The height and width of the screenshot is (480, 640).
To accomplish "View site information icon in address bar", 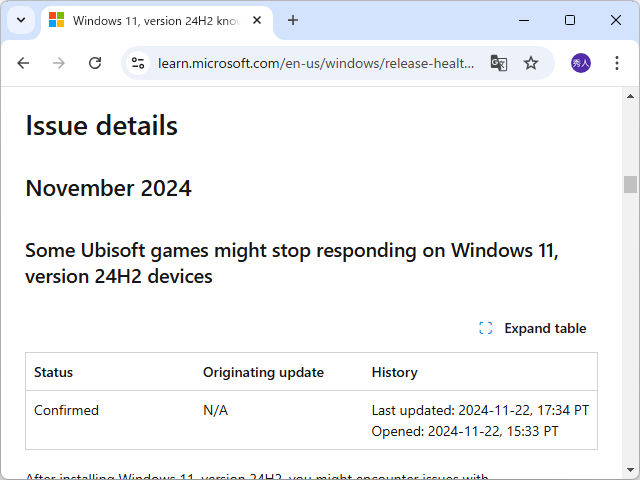I will coord(138,63).
